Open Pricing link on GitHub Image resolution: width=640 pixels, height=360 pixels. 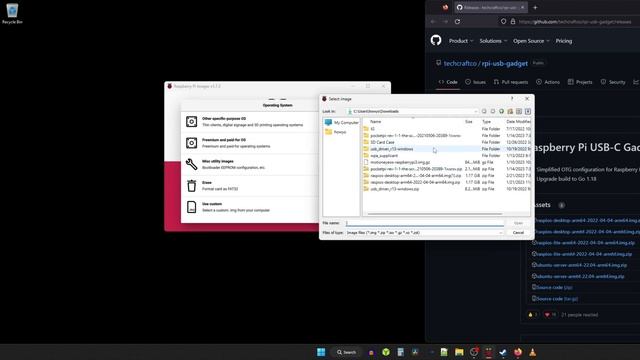pos(564,41)
